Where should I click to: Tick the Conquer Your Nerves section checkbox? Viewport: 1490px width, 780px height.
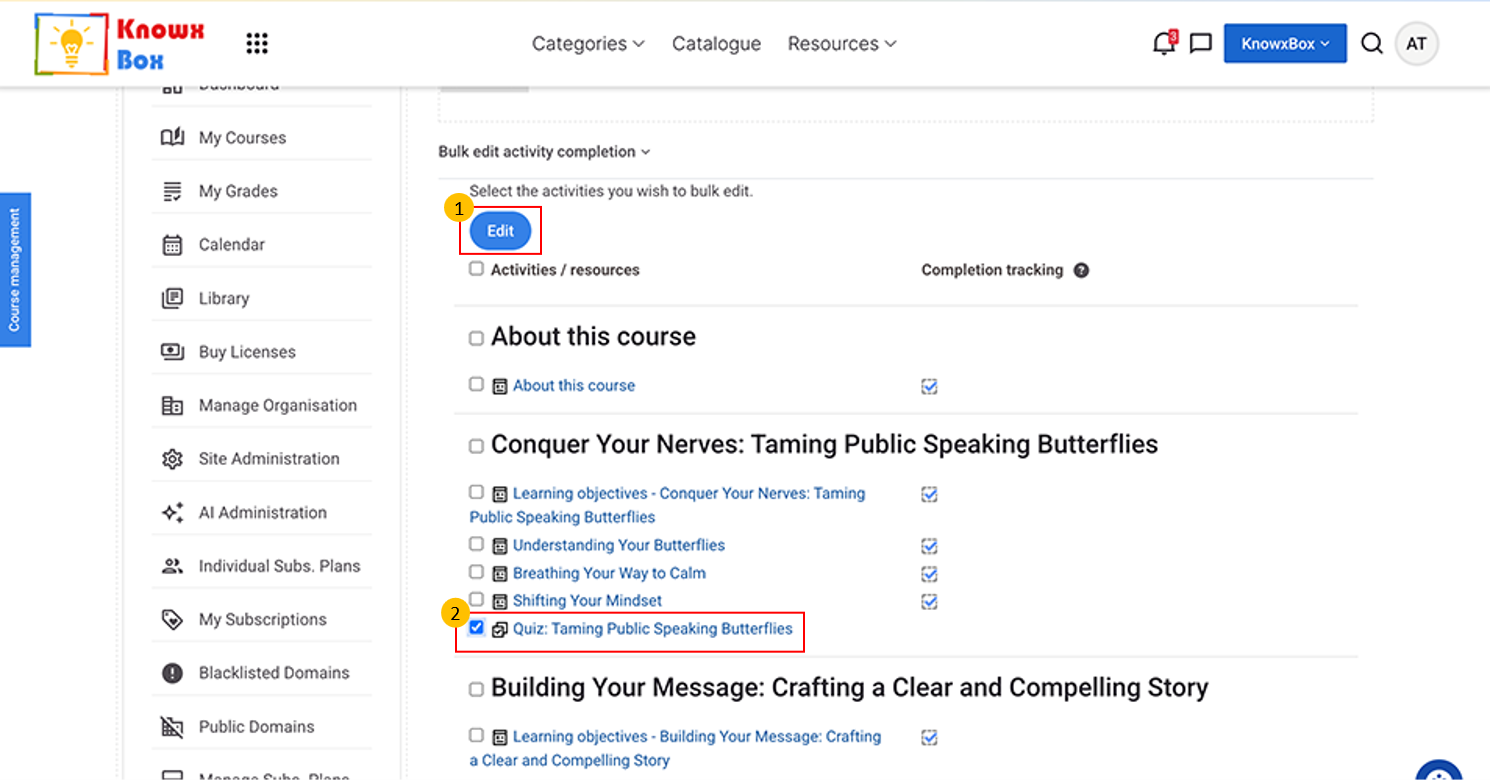[476, 446]
